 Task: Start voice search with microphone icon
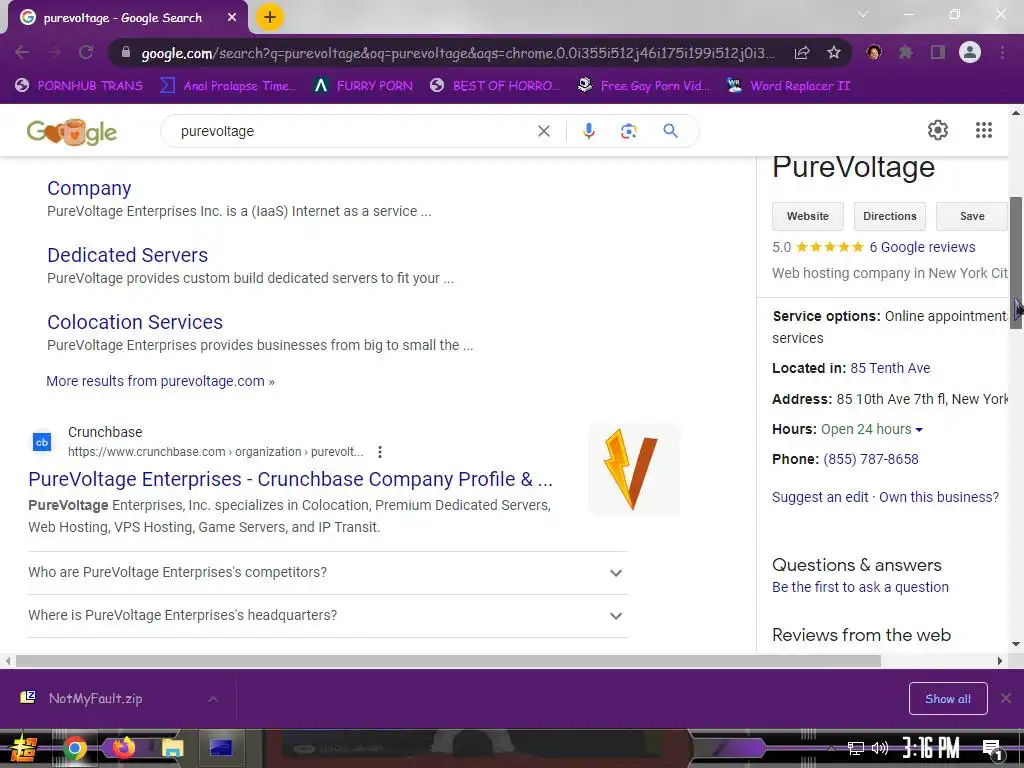(x=588, y=131)
